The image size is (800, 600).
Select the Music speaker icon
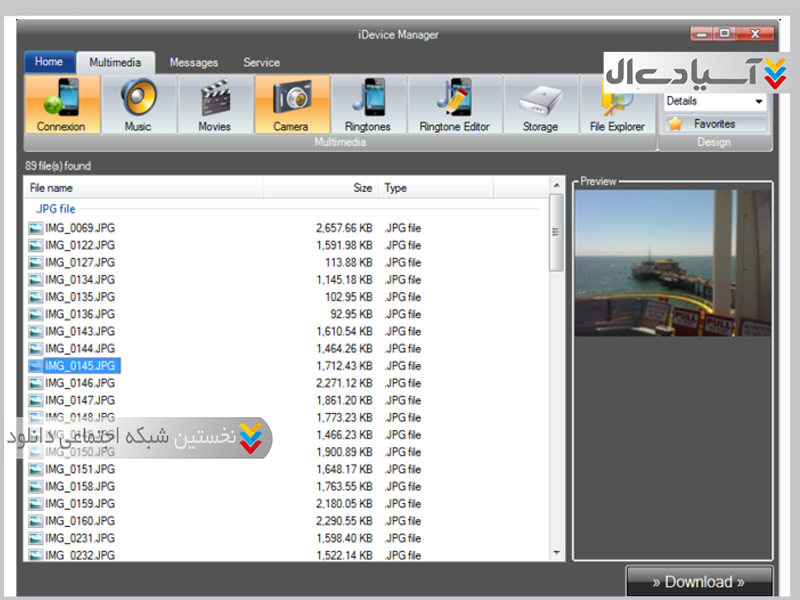pyautogui.click(x=138, y=105)
